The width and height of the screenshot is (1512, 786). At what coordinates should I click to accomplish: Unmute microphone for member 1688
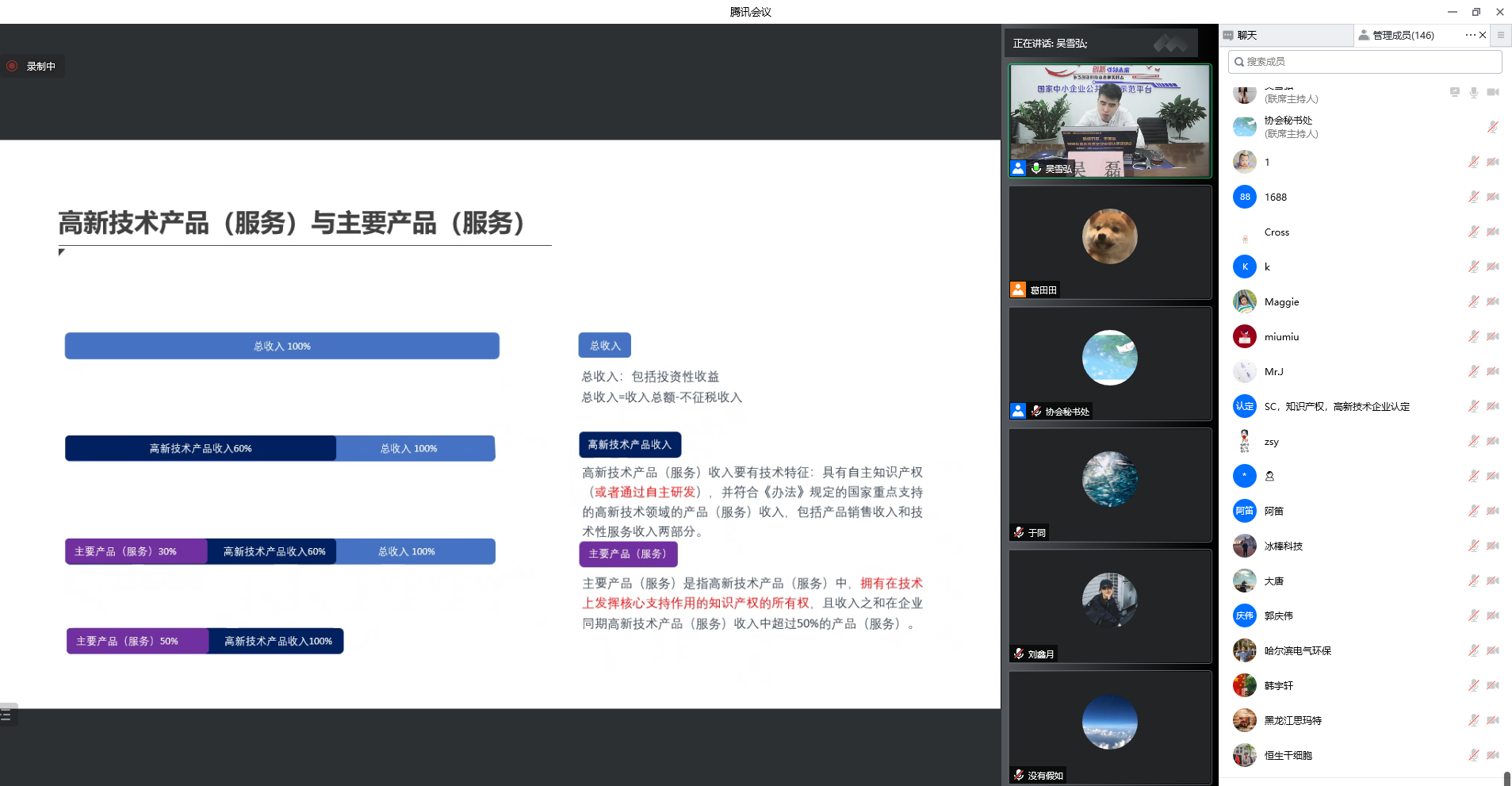click(1473, 197)
